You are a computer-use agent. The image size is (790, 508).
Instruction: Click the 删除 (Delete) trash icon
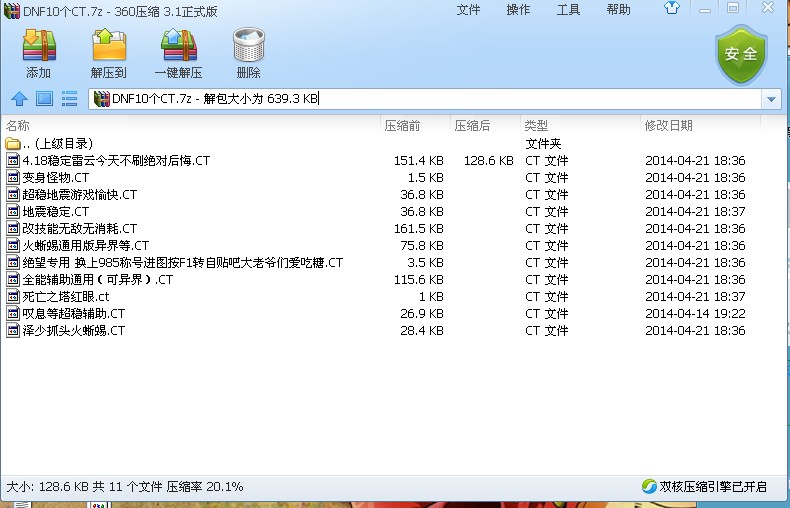248,45
